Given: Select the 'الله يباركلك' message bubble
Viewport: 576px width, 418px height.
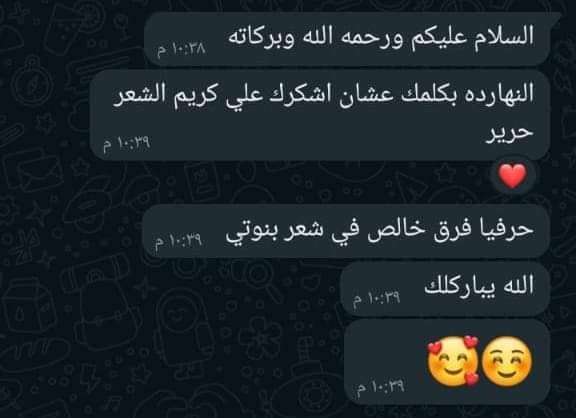Looking at the screenshot, I should pyautogui.click(x=445, y=288).
